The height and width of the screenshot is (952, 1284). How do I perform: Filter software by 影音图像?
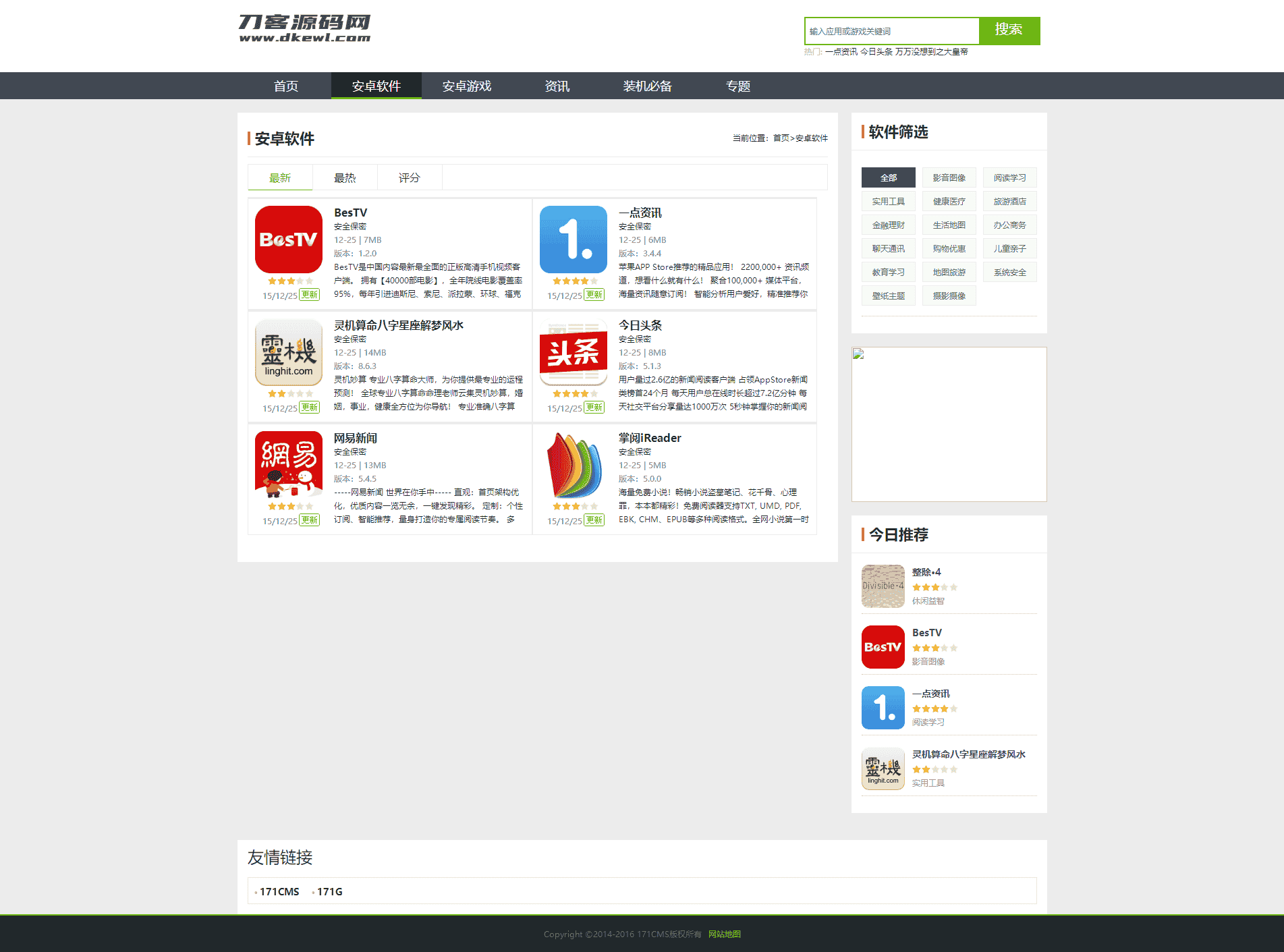coord(949,177)
